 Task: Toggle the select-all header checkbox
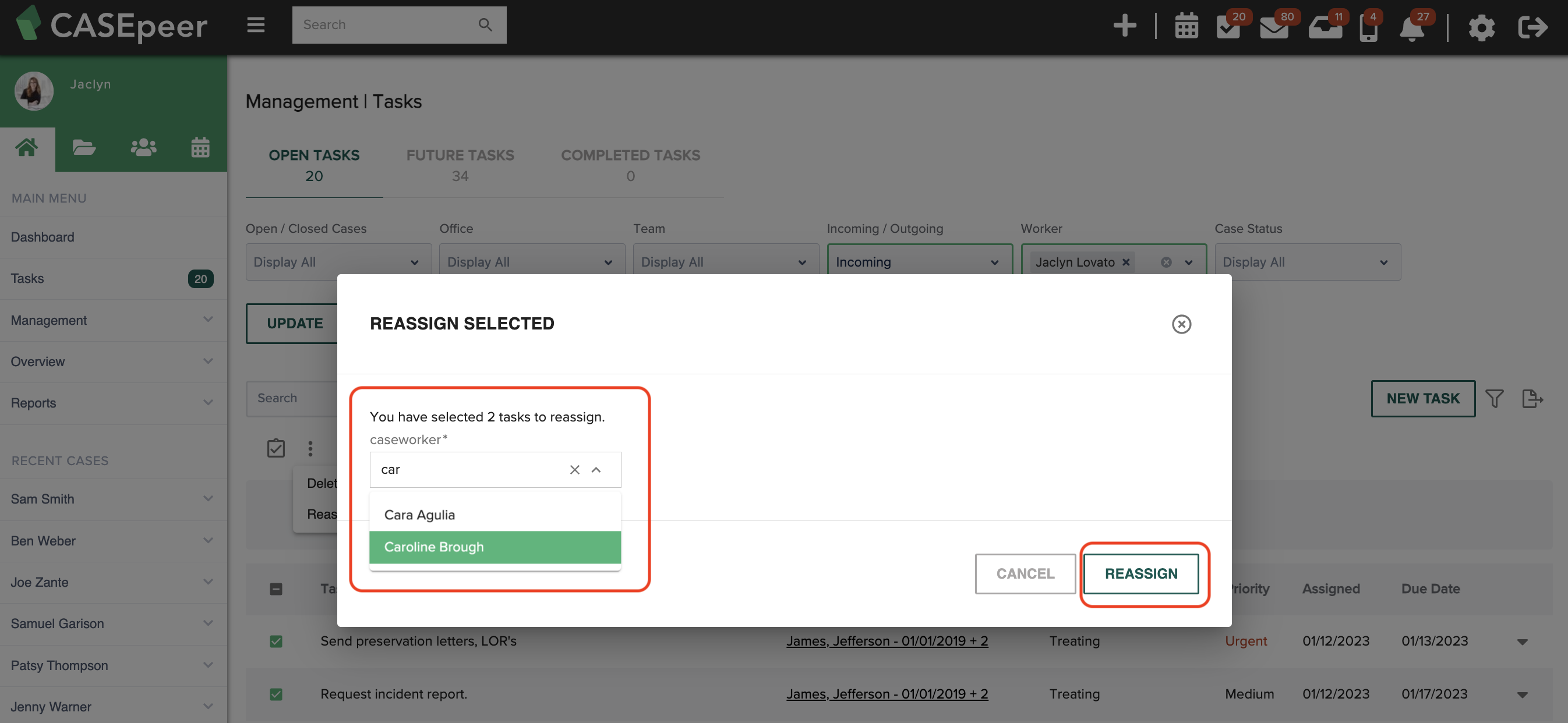pos(276,589)
